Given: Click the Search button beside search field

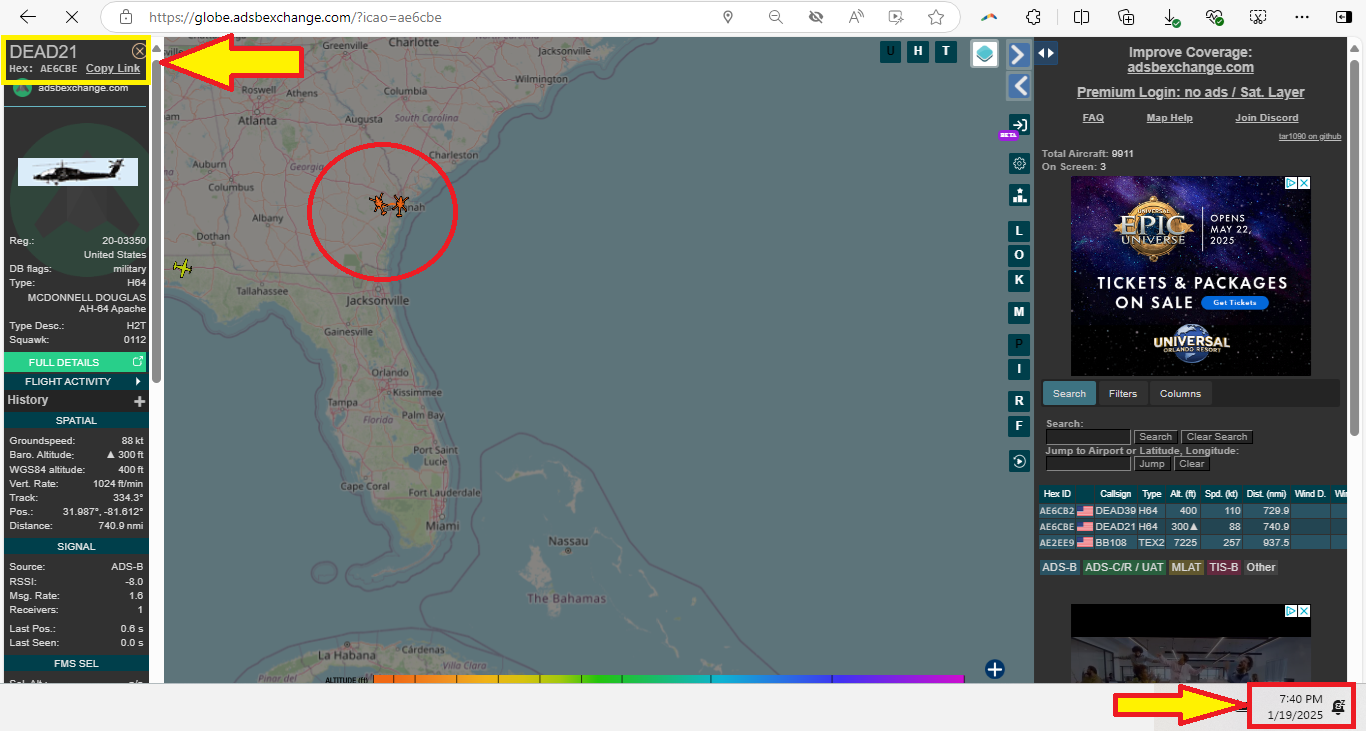Looking at the screenshot, I should [1155, 437].
